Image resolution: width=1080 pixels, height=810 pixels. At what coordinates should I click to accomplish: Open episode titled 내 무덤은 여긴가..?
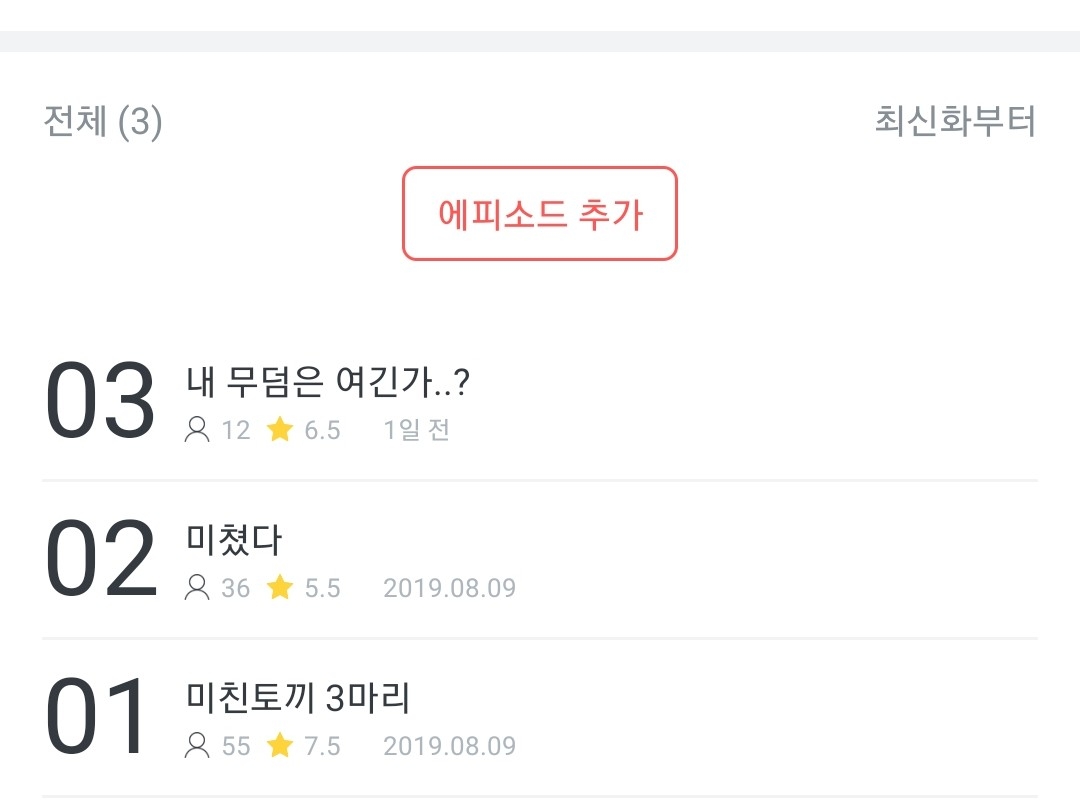coord(328,382)
